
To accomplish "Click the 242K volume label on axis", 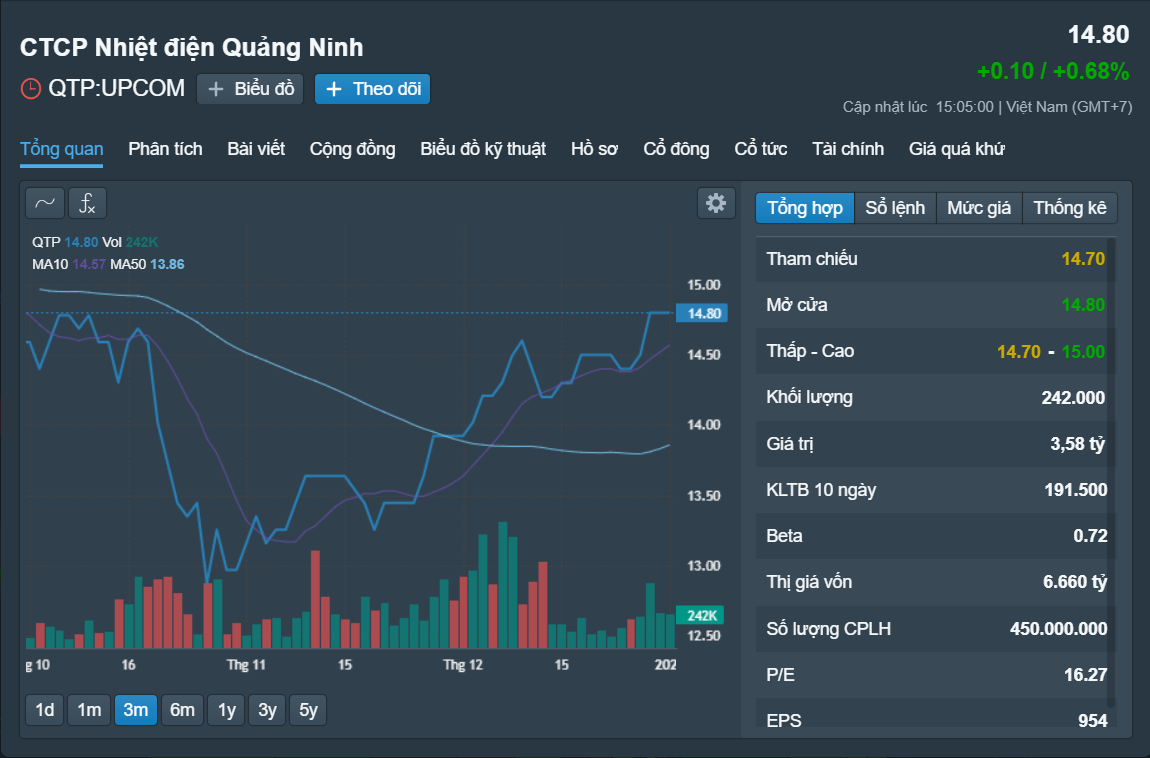I will (700, 615).
